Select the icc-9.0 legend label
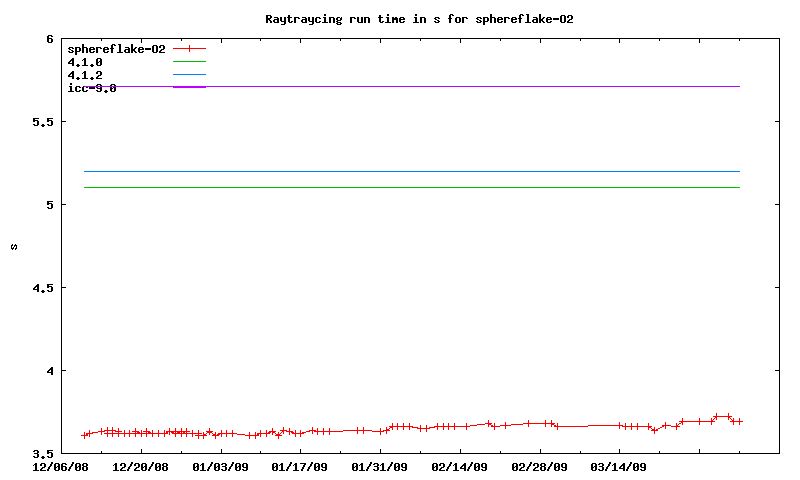Screen dimensions: 800x480 coord(92,88)
